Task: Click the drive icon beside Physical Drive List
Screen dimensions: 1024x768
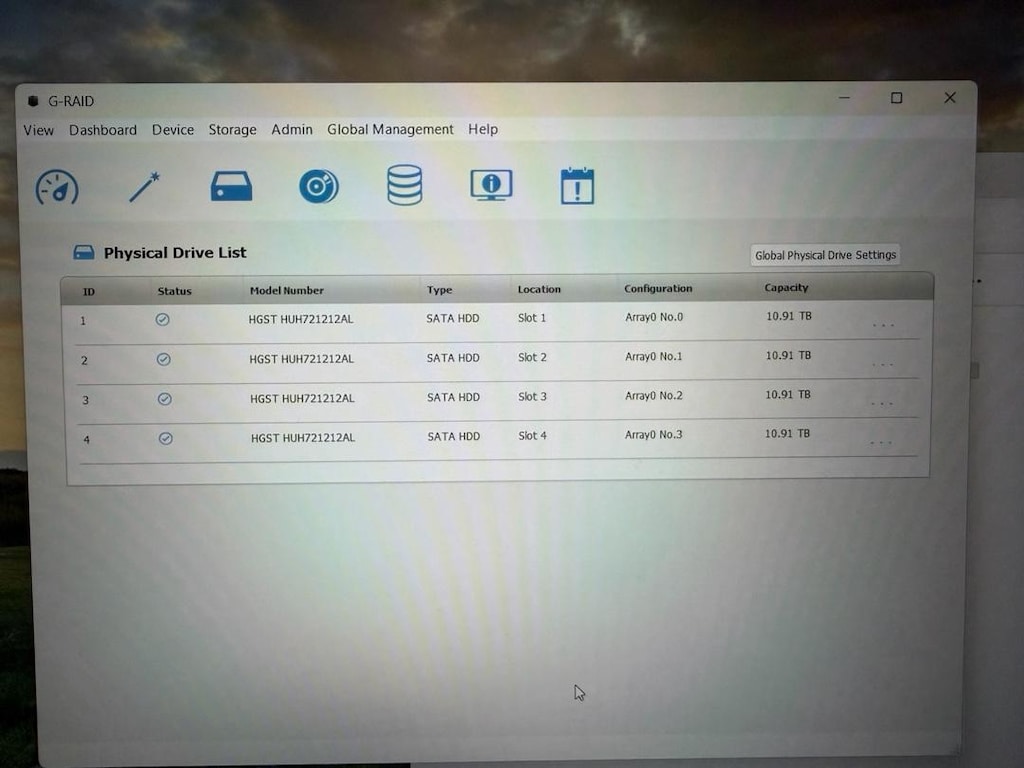Action: pos(84,253)
